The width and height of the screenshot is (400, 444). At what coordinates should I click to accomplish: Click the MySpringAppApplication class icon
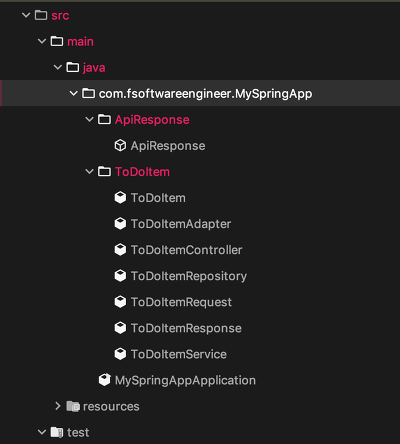point(105,380)
